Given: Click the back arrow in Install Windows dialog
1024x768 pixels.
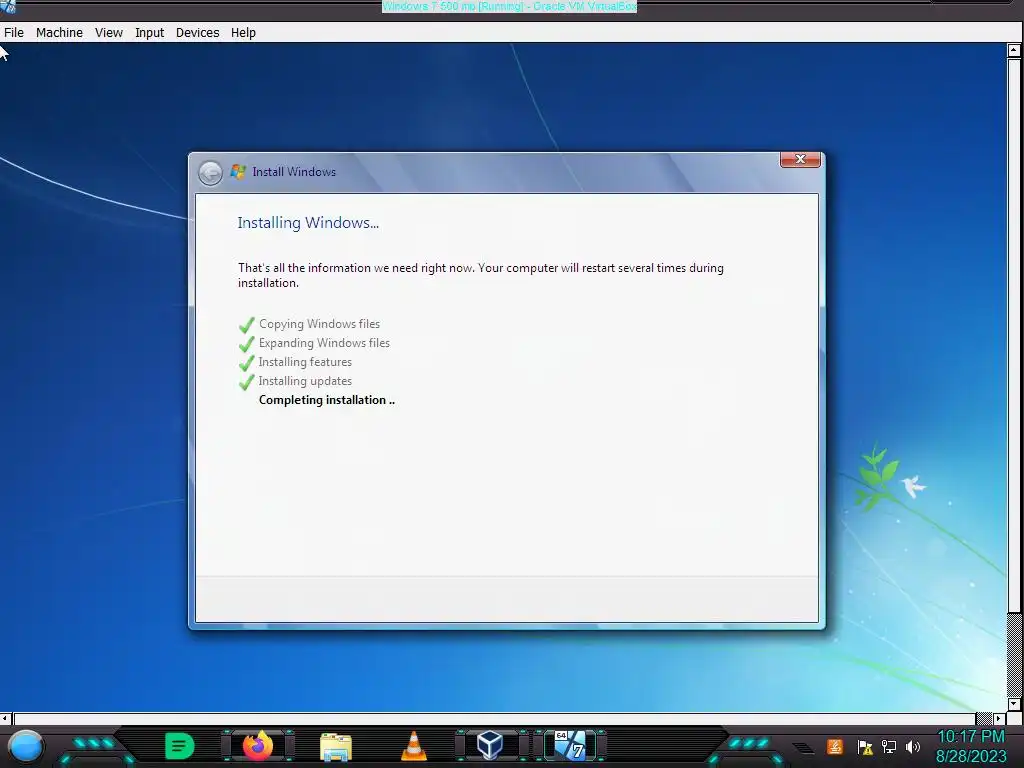Looking at the screenshot, I should tap(210, 173).
